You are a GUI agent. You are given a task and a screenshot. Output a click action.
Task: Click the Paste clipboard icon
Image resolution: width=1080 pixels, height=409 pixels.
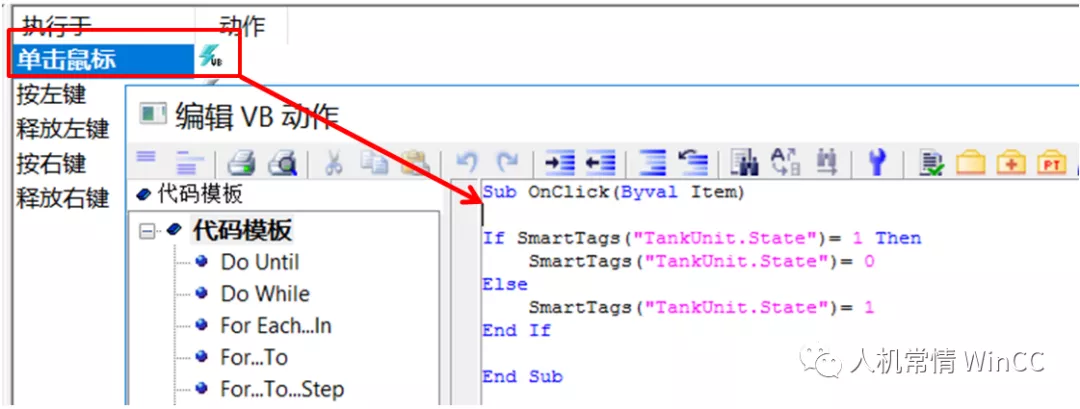point(415,163)
